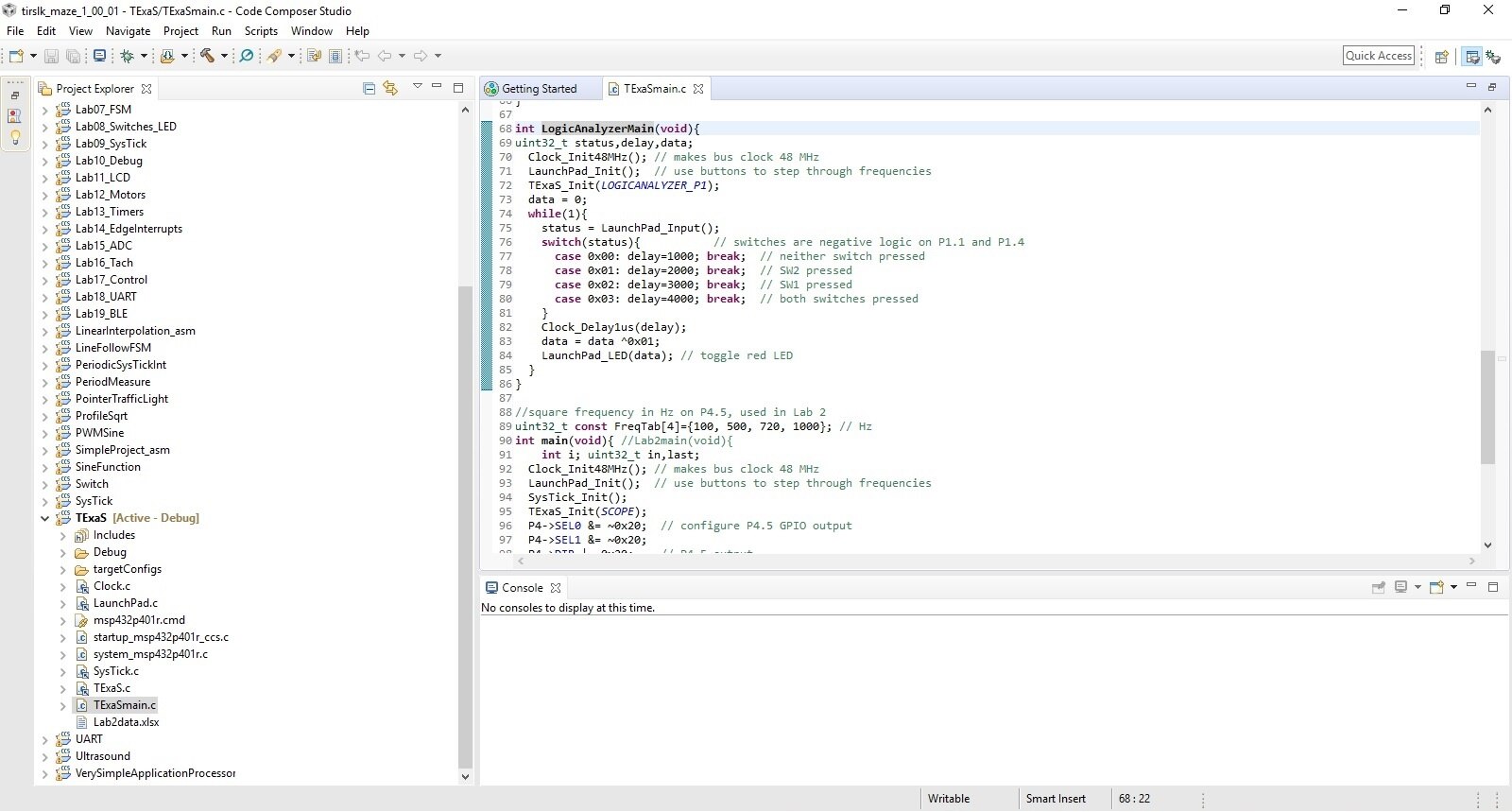Collapse the TExaS active project node
Screen dimensions: 1512x812
click(x=44, y=518)
